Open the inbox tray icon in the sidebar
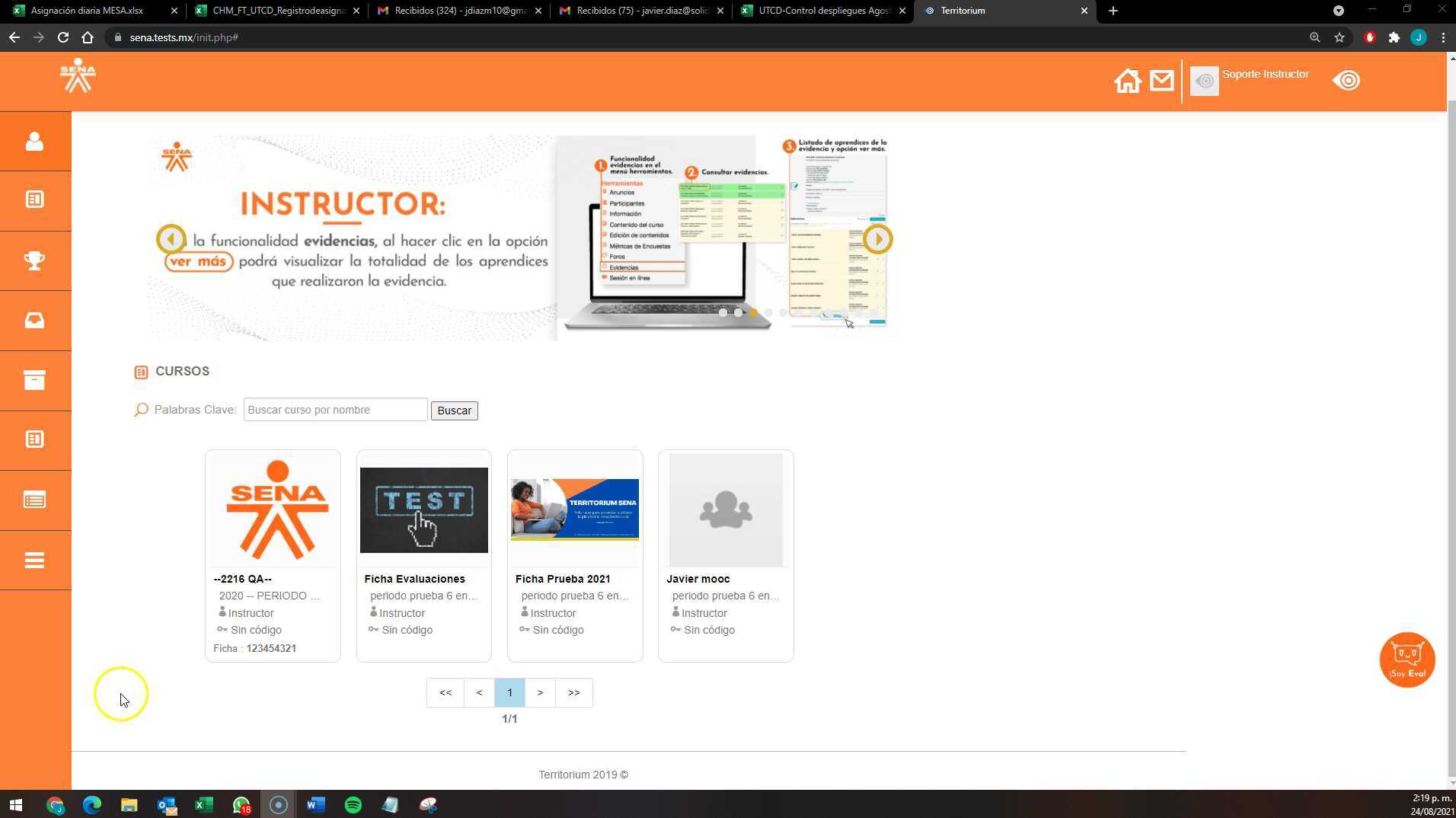1456x818 pixels. [x=35, y=320]
